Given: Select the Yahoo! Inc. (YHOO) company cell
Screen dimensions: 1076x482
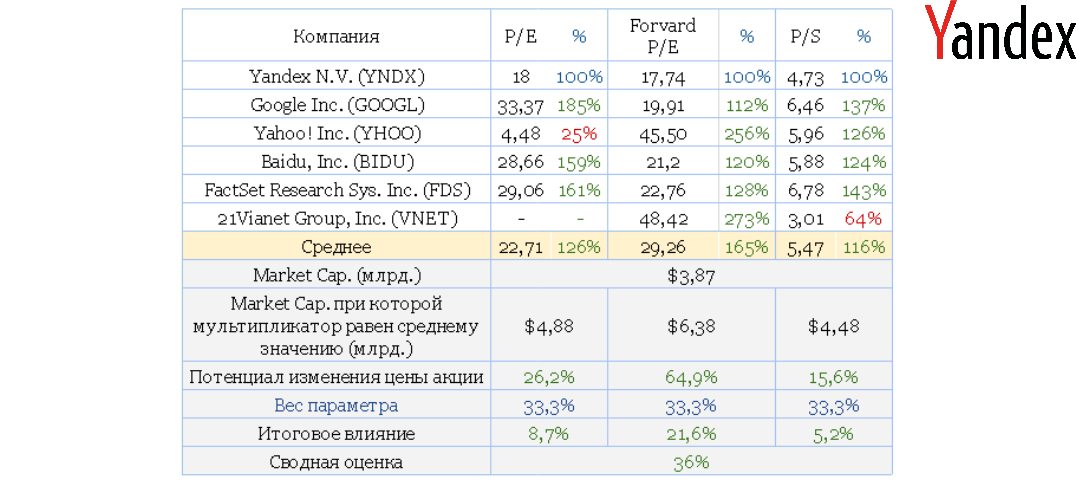Looking at the screenshot, I should pos(336,133).
